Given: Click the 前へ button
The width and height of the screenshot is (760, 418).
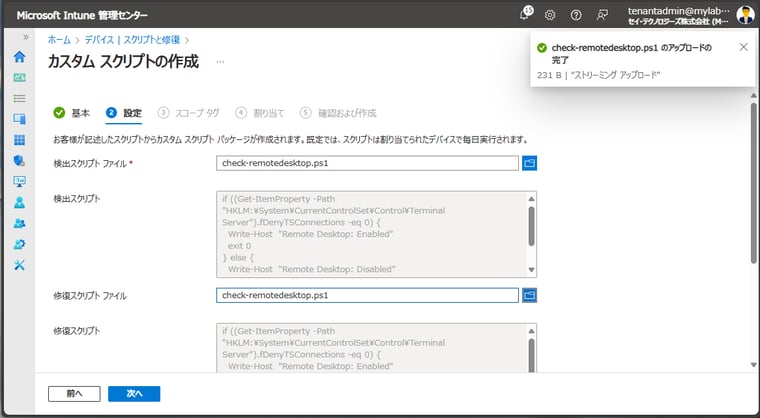Looking at the screenshot, I should (74, 394).
